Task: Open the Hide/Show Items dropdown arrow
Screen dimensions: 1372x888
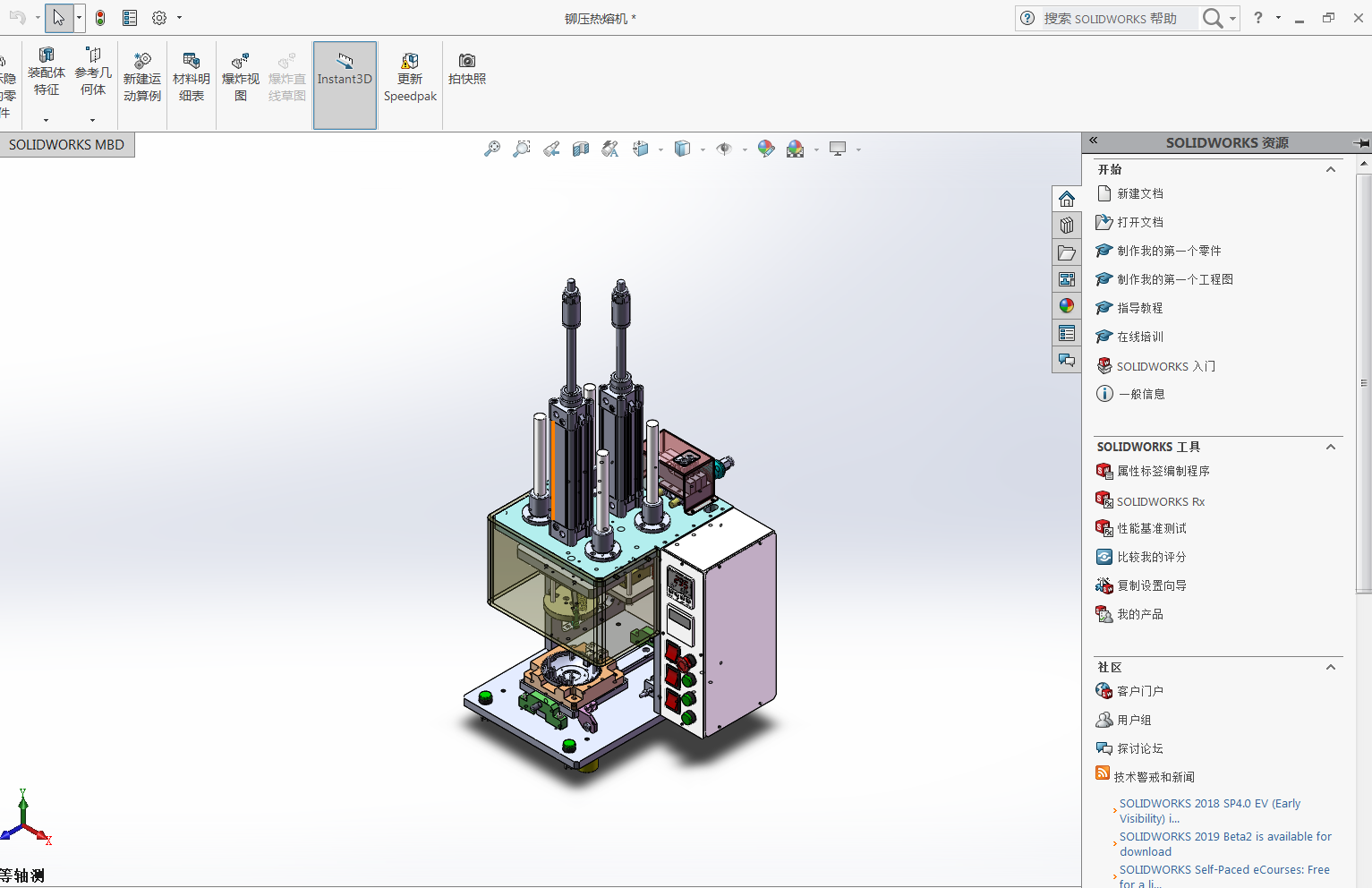Action: (745, 150)
